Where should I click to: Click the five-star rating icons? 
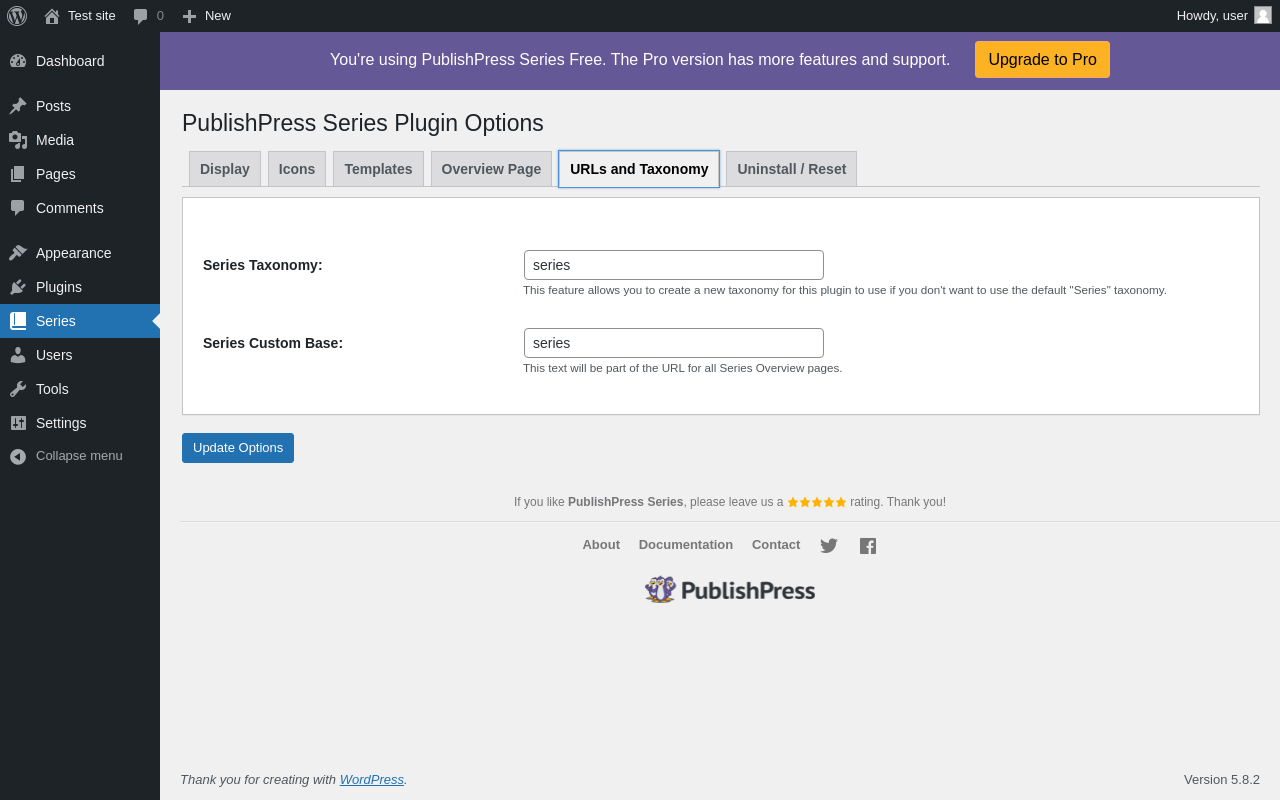817,502
